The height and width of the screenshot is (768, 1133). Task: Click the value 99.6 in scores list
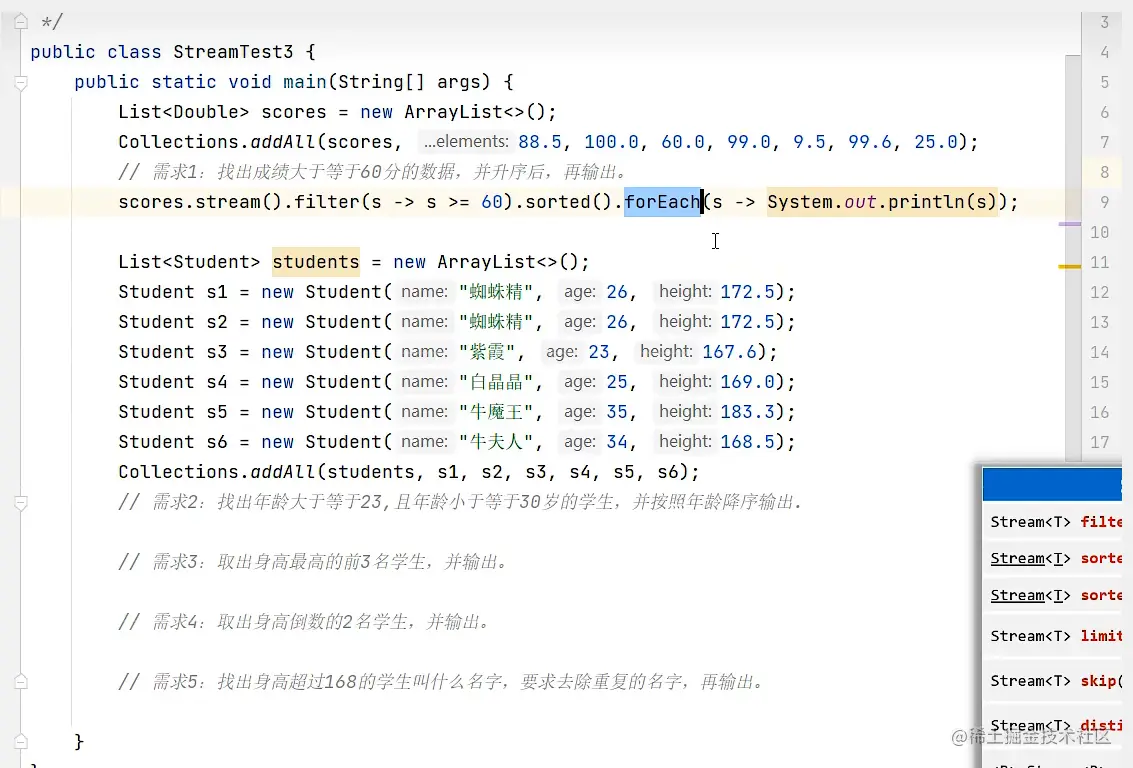[x=869, y=142]
